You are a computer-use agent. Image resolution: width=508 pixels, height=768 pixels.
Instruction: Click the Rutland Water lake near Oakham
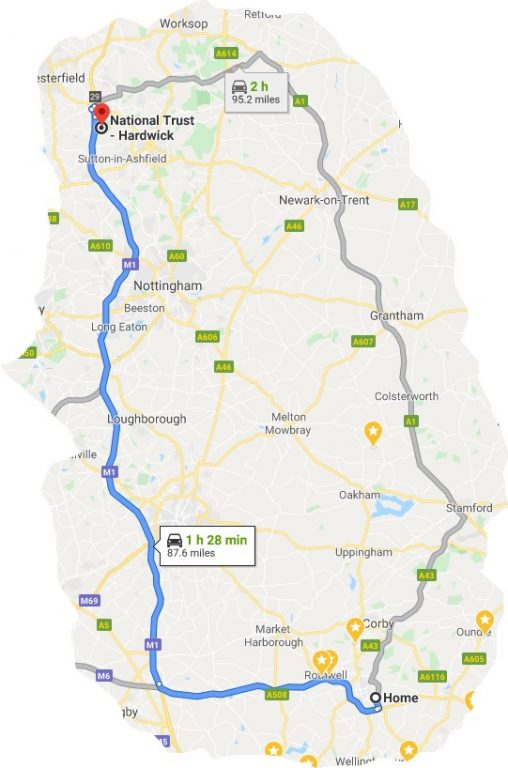point(392,506)
